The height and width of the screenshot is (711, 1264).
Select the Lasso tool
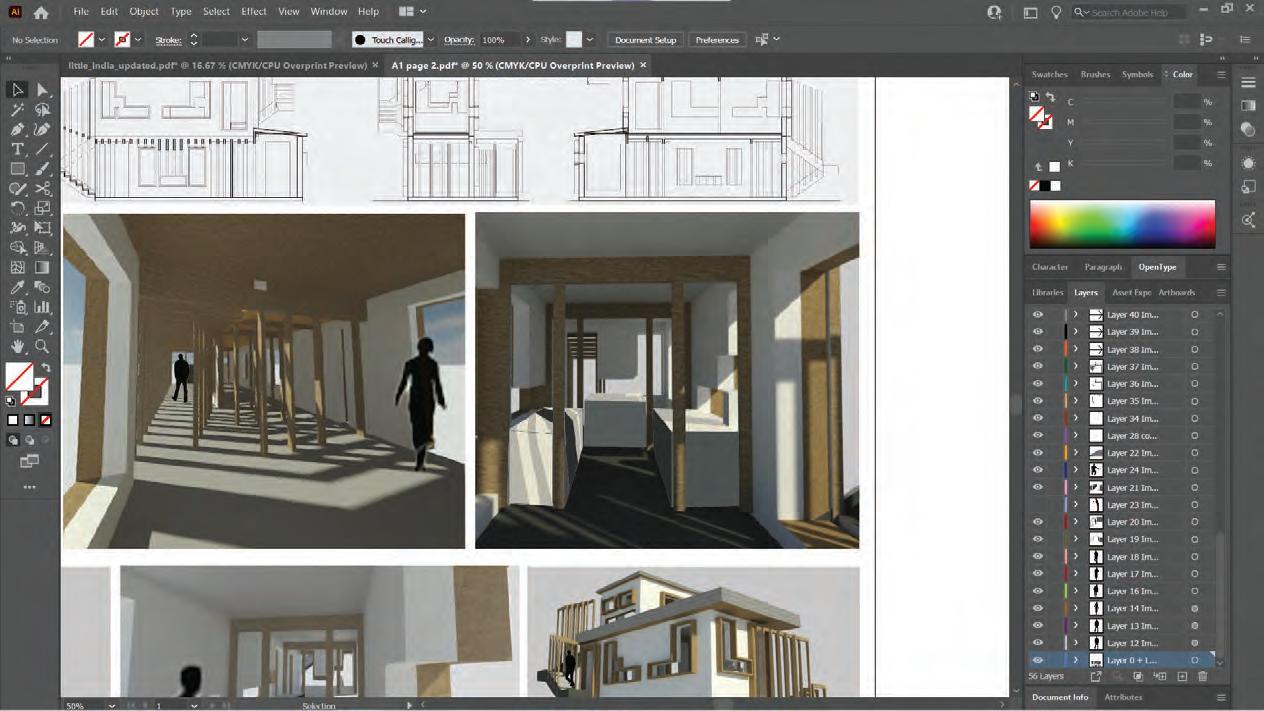tap(42, 110)
